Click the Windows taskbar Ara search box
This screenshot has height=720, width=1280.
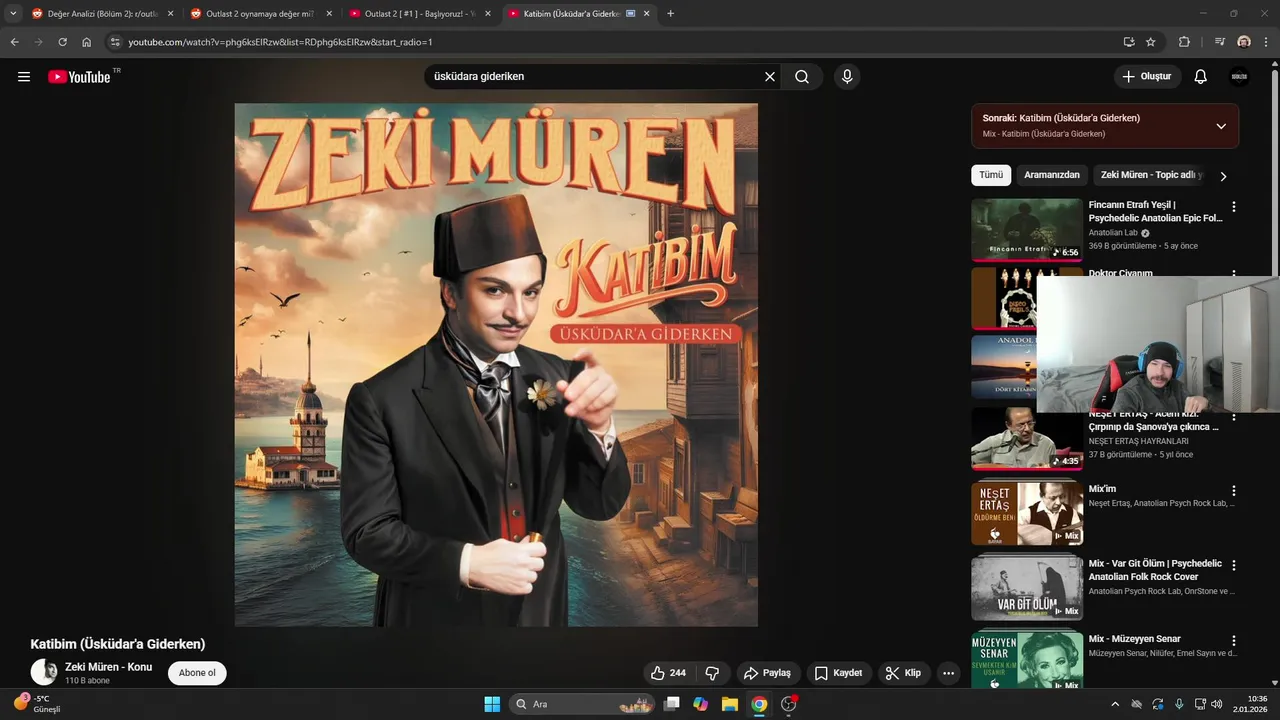click(582, 704)
